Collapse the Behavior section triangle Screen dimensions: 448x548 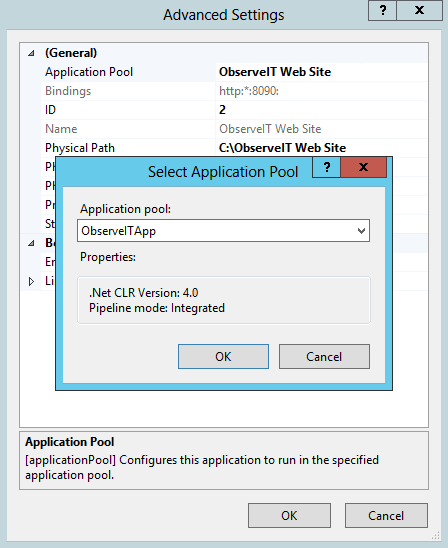[31, 243]
